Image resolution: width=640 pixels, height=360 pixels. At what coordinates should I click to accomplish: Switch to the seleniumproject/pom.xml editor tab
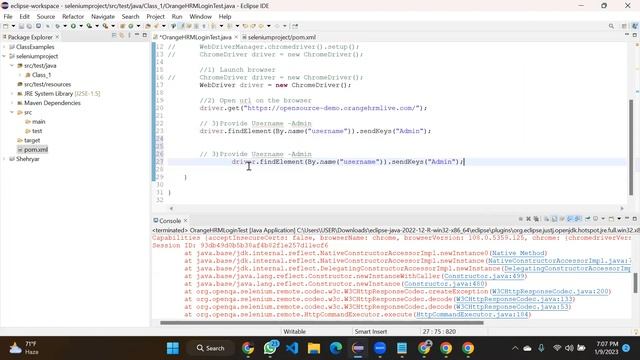pos(279,37)
